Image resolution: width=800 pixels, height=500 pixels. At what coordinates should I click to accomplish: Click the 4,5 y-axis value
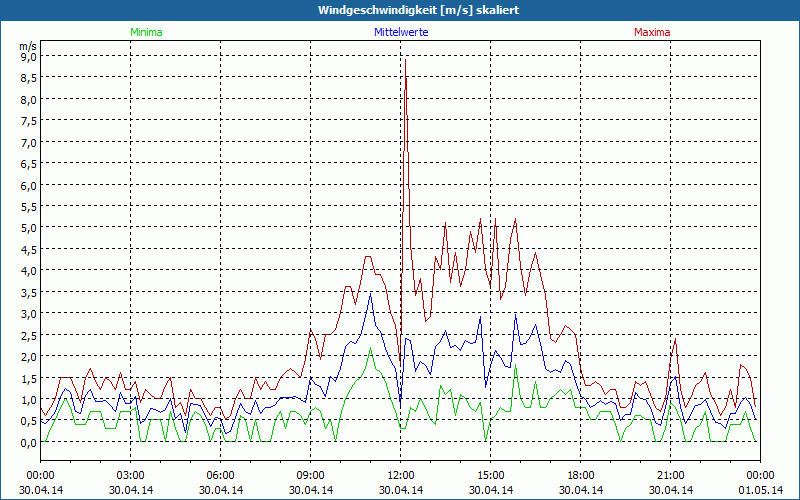point(29,249)
